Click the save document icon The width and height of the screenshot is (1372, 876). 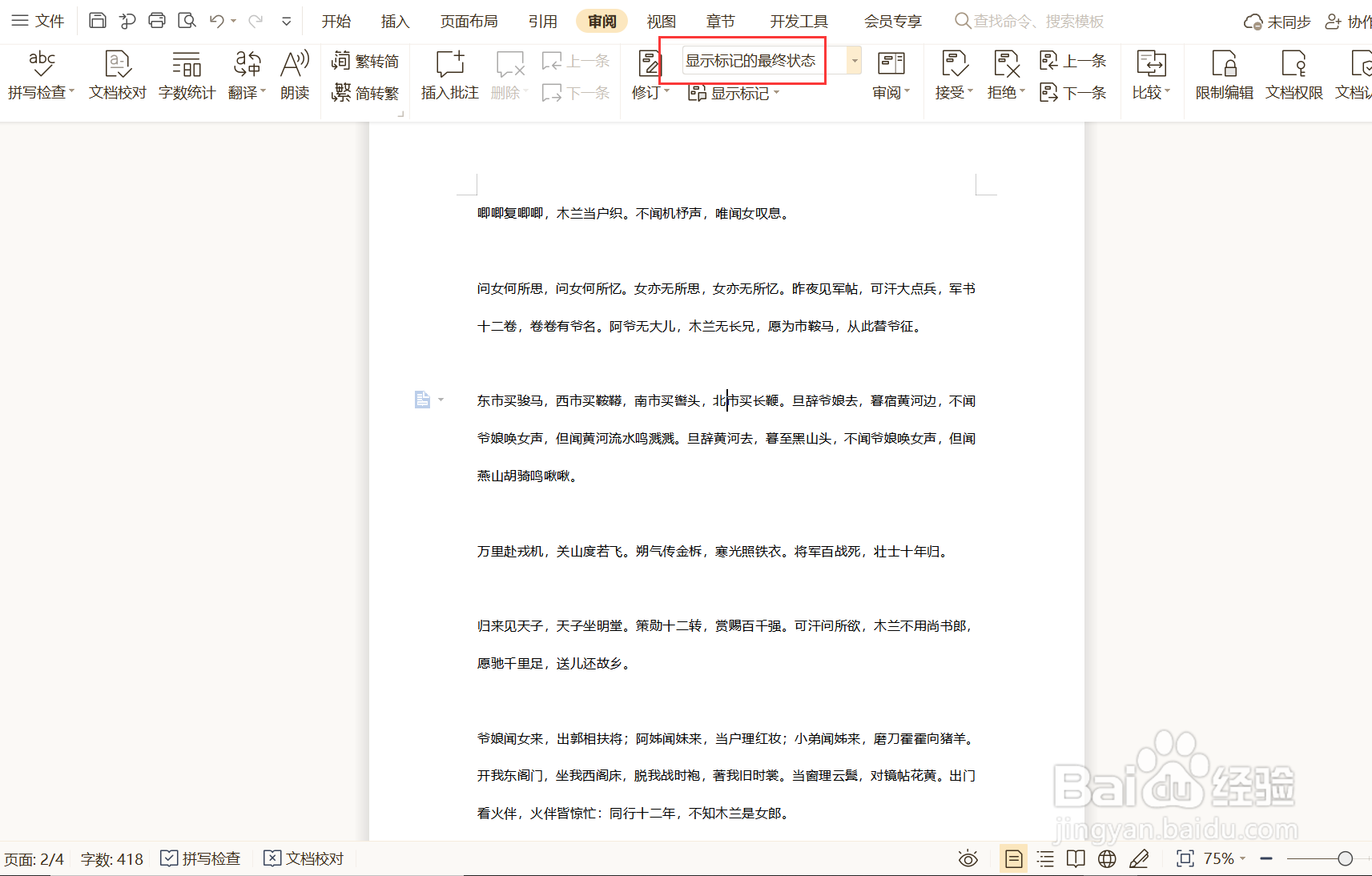97,21
